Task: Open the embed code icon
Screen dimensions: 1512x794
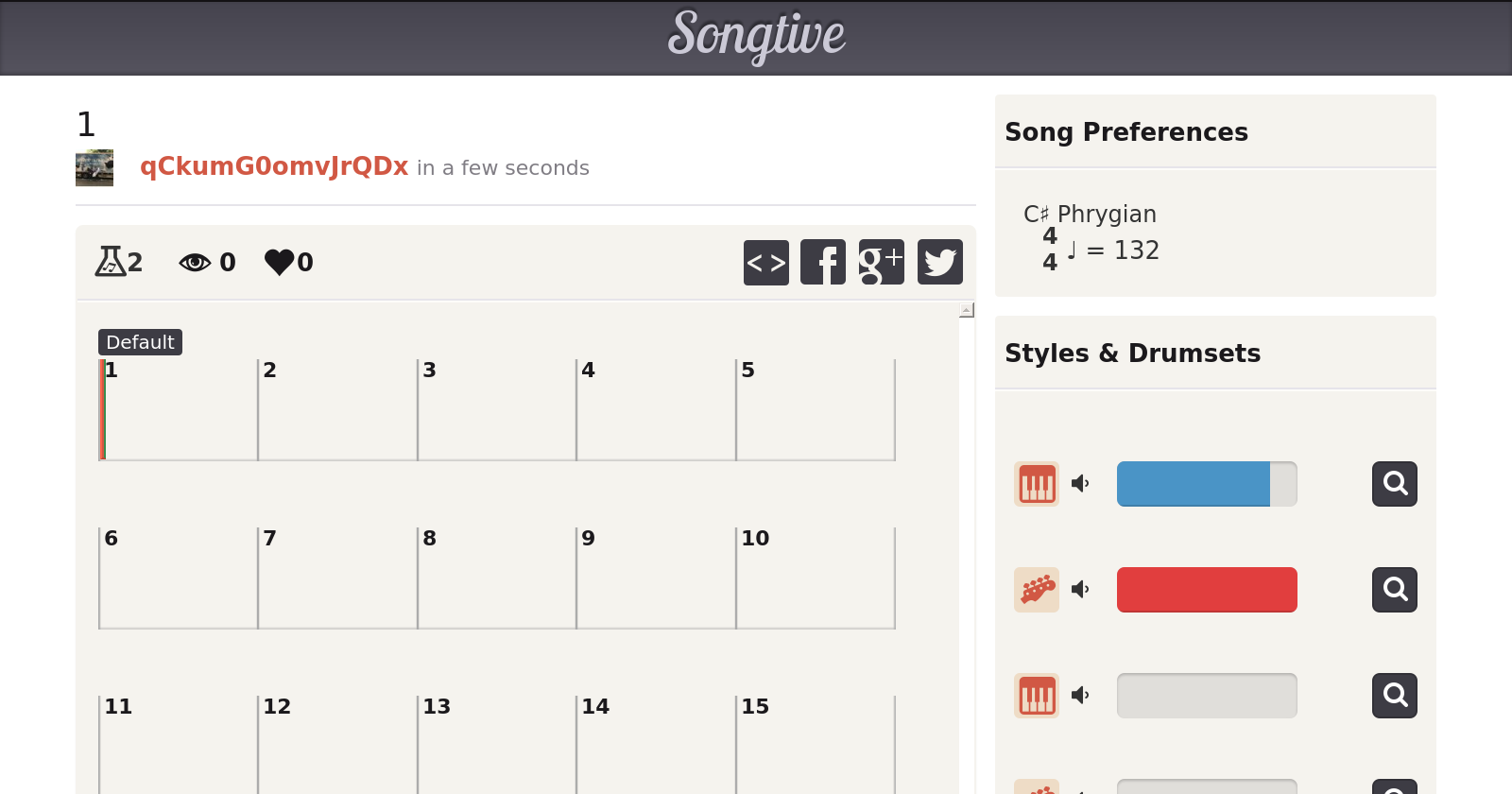Action: pyautogui.click(x=765, y=262)
